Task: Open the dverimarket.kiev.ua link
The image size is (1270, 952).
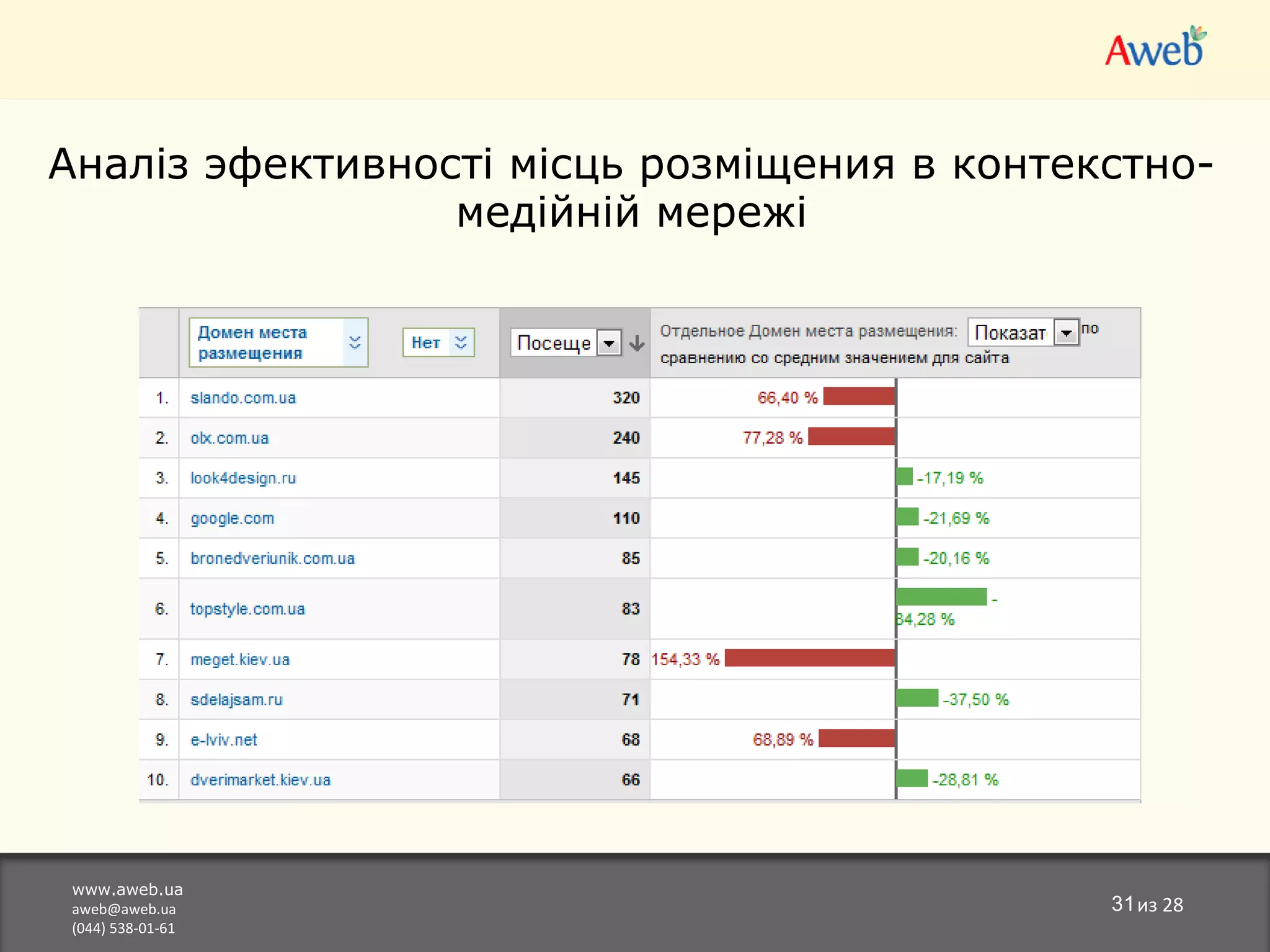Action: click(260, 780)
